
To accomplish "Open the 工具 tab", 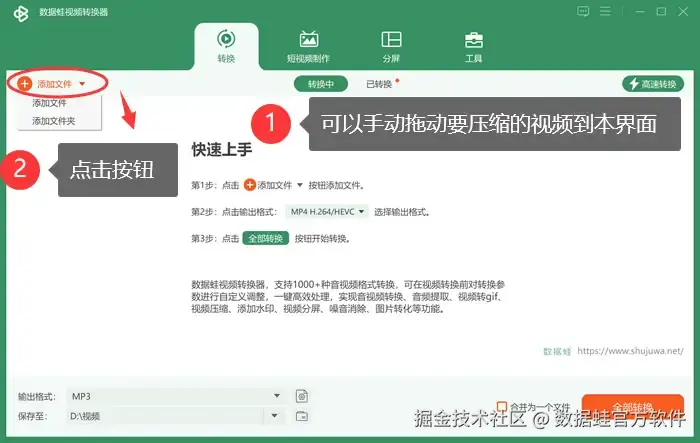I will [474, 46].
